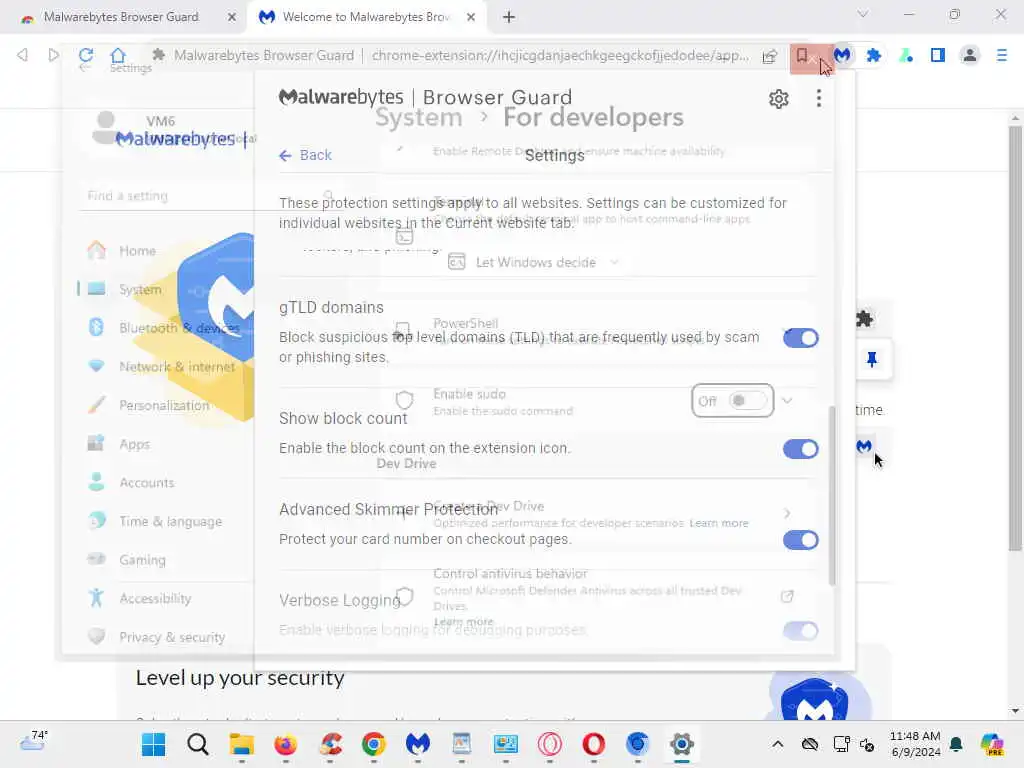Open Malwarebytes app from taskbar
1024x768 pixels.
(x=417, y=744)
